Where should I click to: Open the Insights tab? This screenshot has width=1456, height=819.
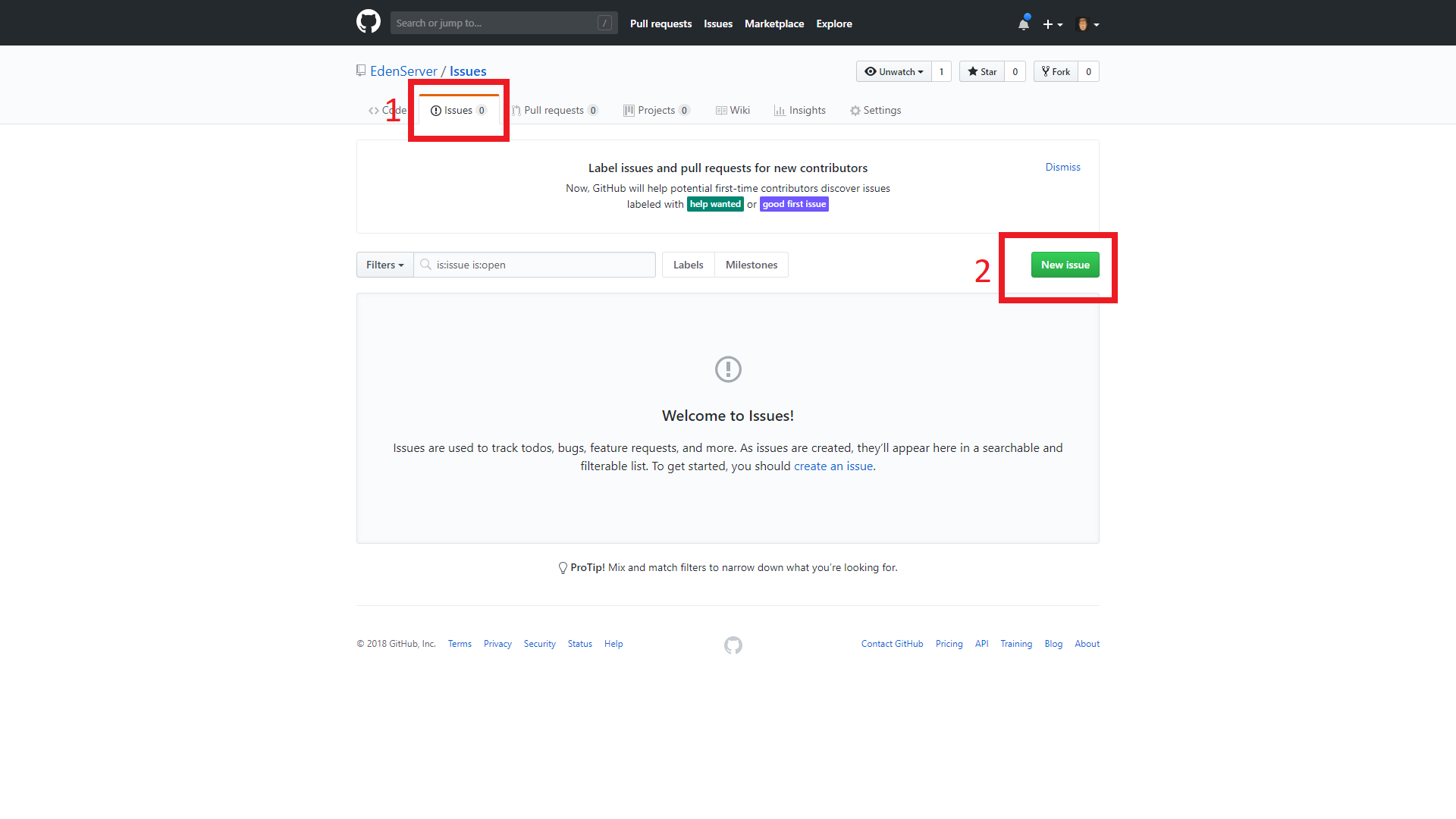tap(800, 111)
